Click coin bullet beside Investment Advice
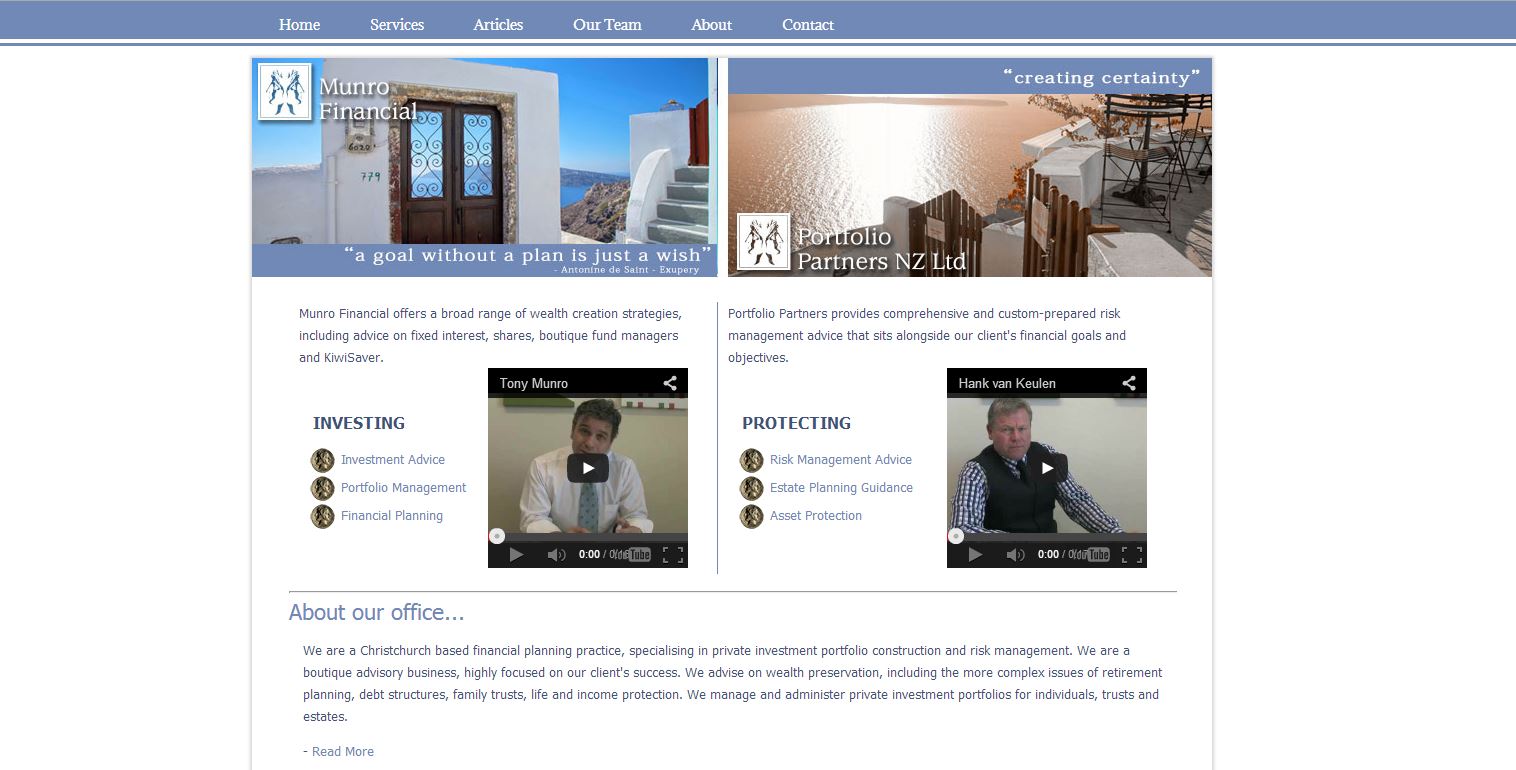Viewport: 1516px width, 770px height. [322, 460]
